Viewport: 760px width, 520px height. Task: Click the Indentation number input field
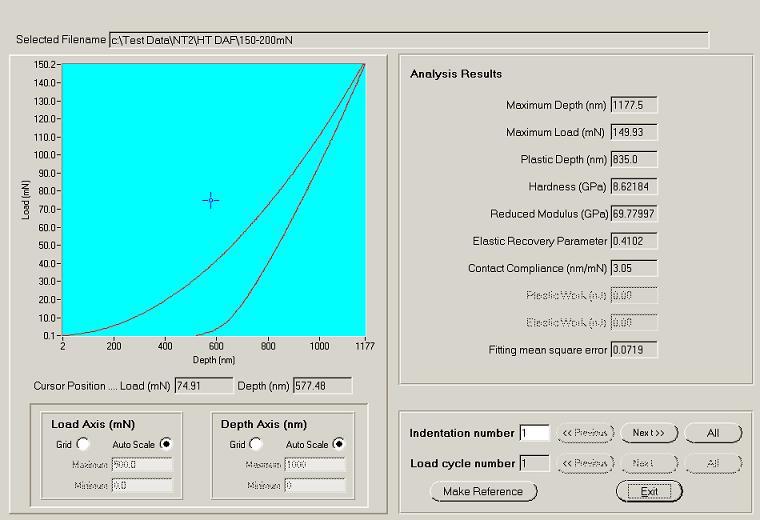click(534, 433)
